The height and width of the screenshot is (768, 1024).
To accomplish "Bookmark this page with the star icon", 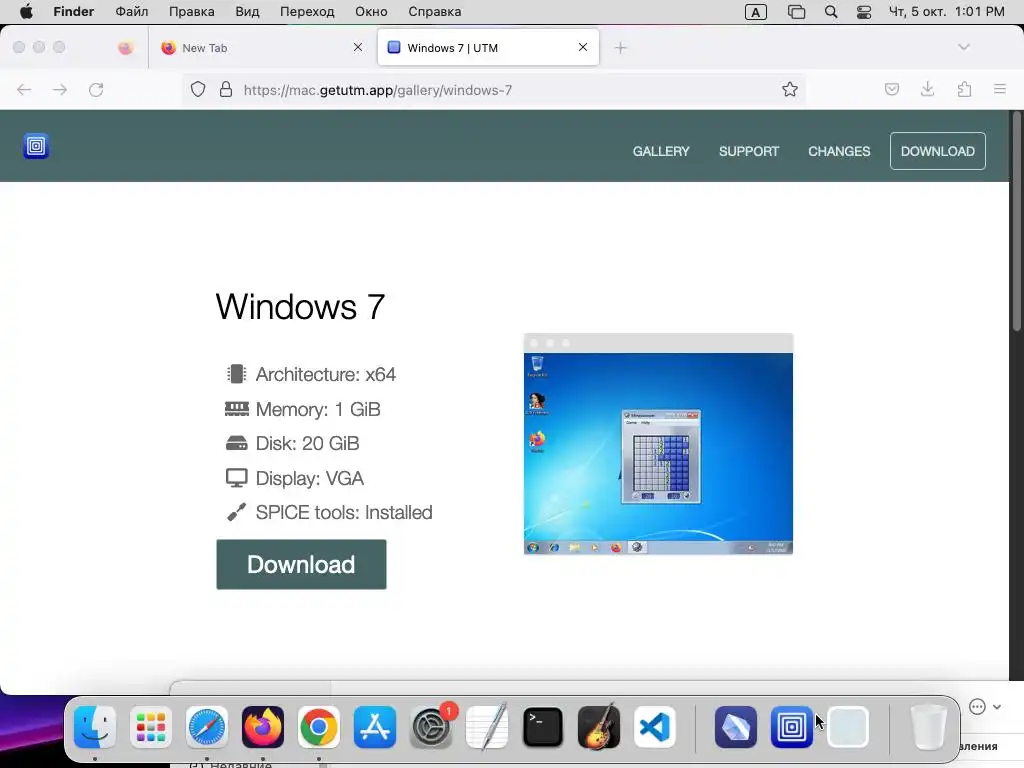I will 790,90.
